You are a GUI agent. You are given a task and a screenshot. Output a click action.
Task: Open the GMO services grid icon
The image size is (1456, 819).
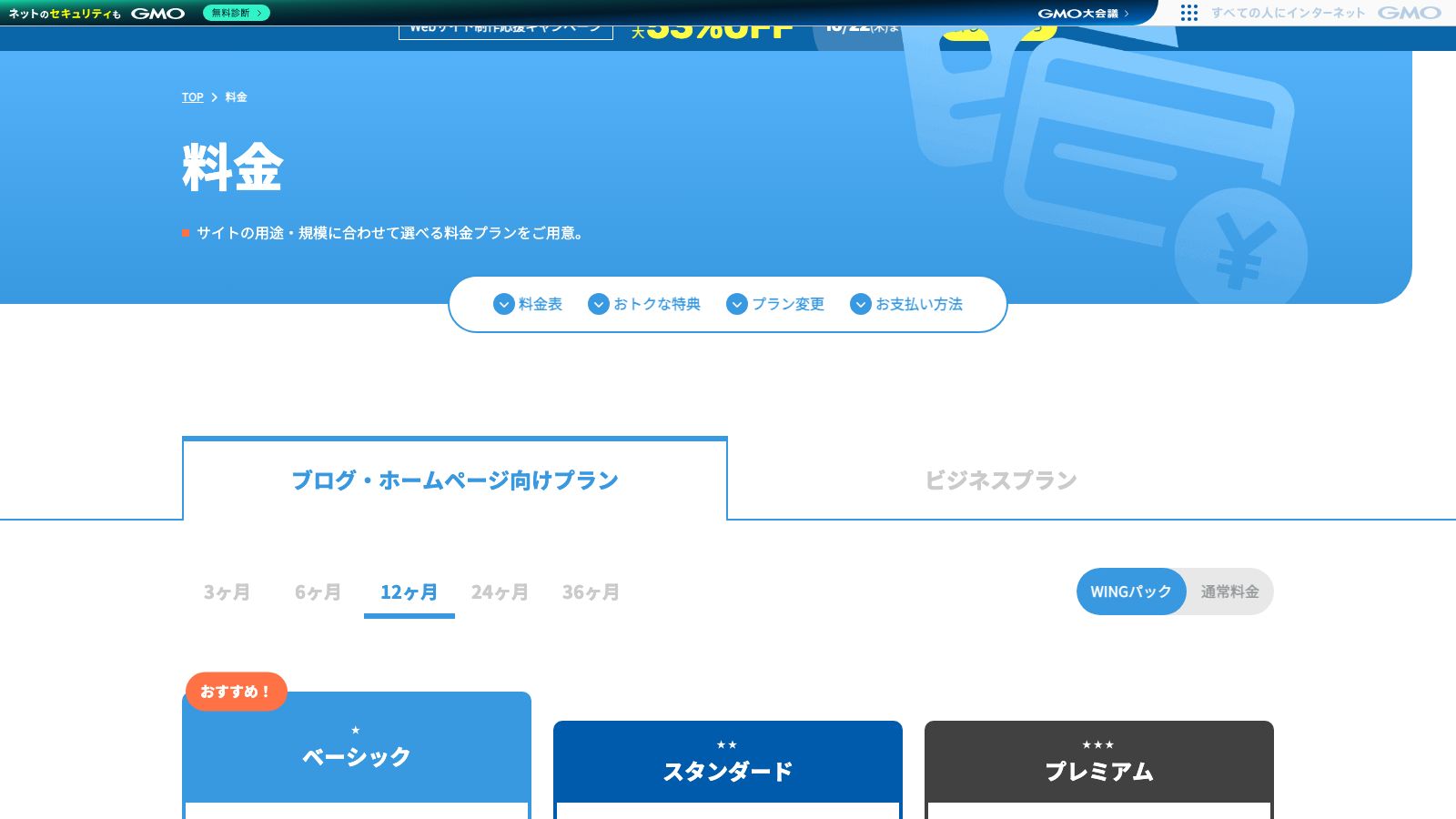tap(1188, 13)
